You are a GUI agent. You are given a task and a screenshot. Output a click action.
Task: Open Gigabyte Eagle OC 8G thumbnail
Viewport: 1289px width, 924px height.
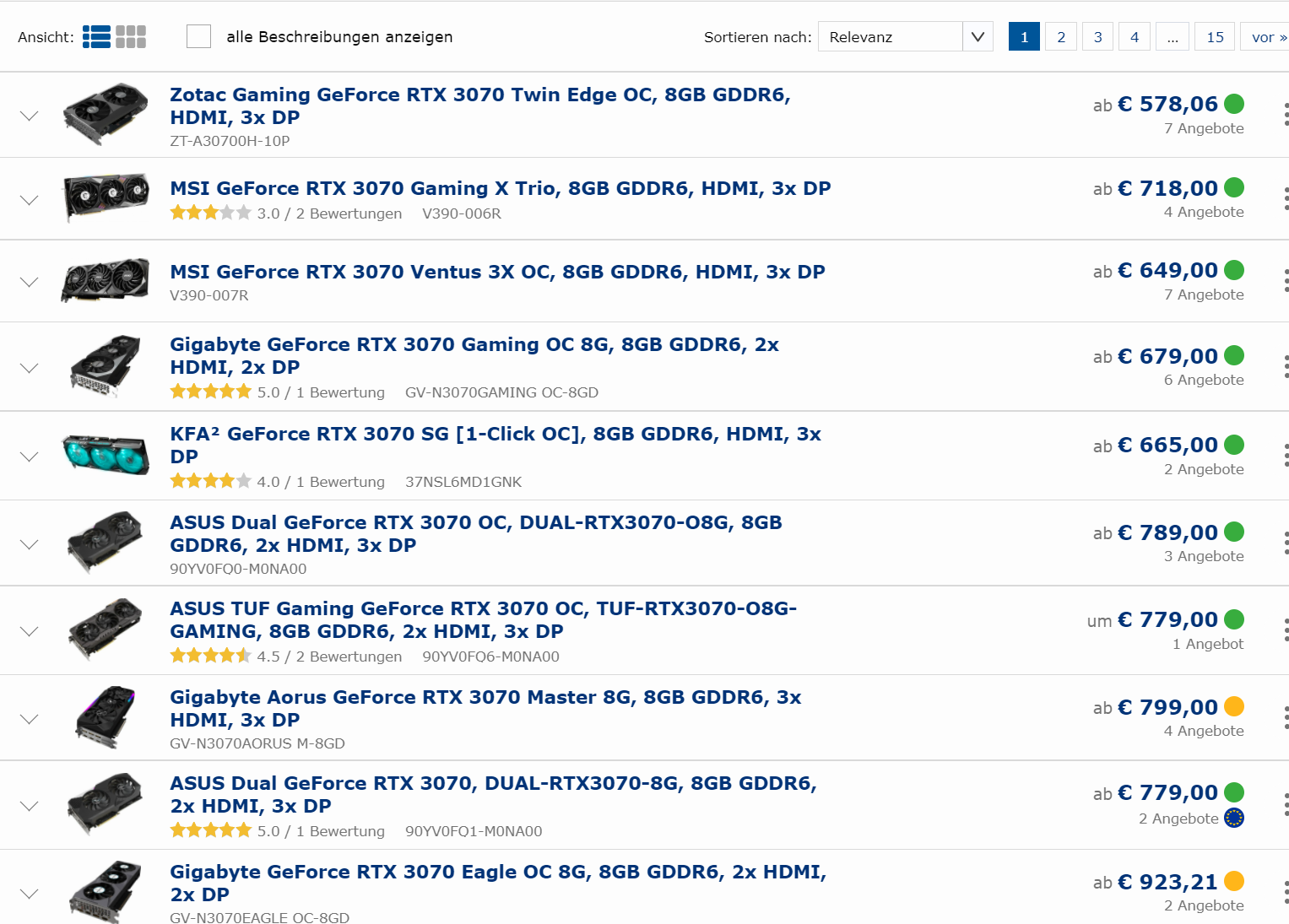106,892
